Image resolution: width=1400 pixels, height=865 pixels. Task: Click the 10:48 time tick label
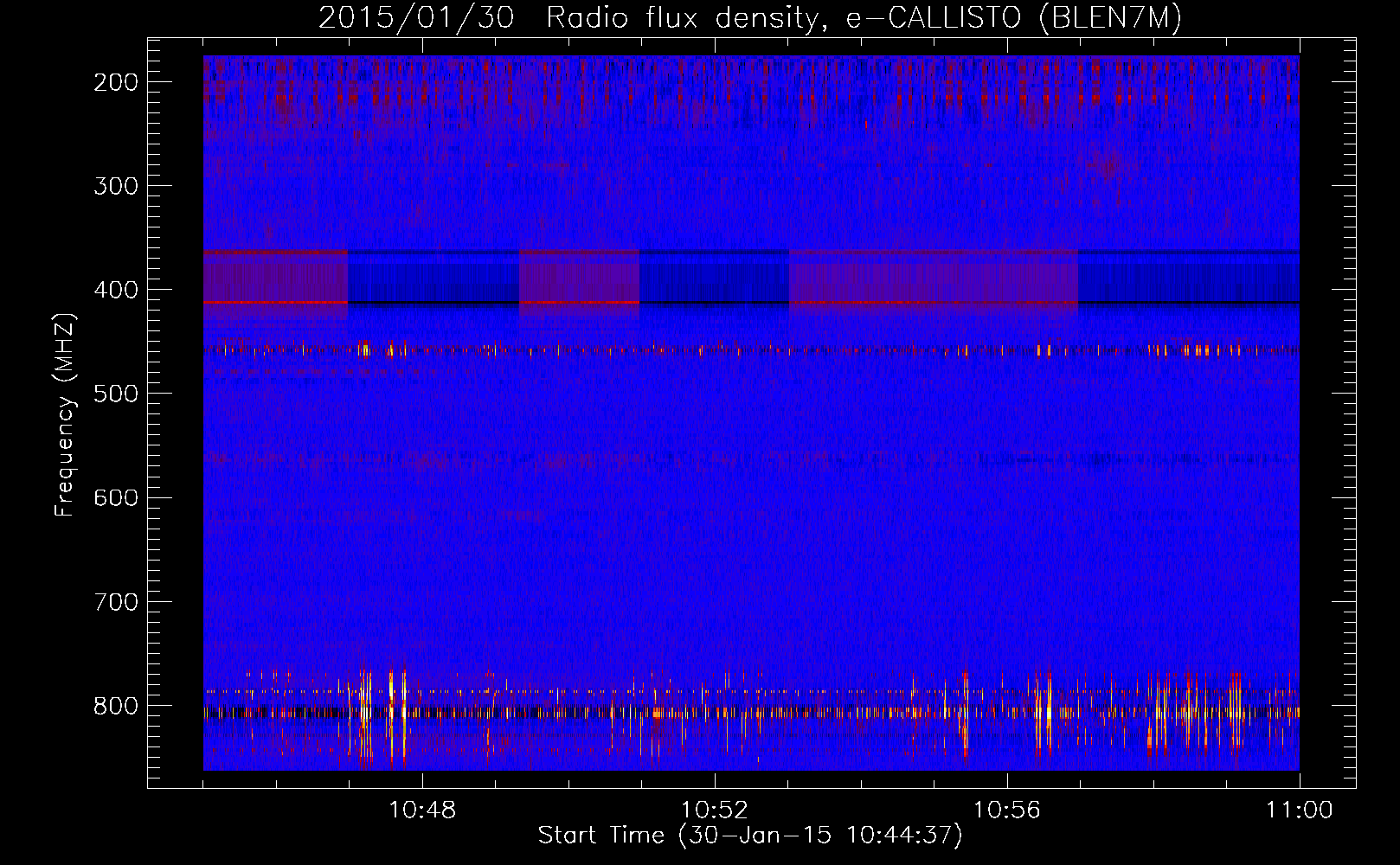click(422, 811)
